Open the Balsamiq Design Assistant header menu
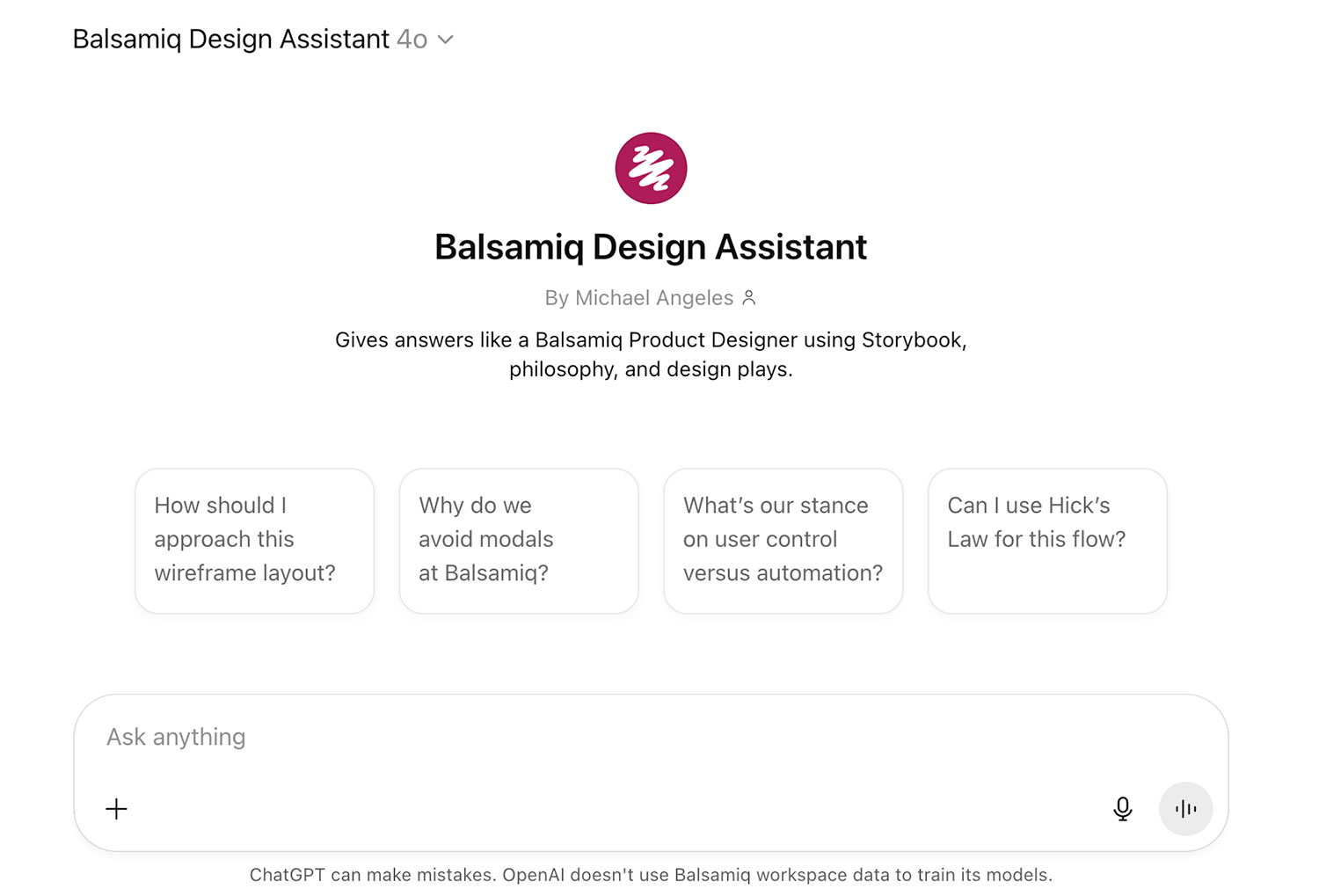This screenshot has height=896, width=1319. (230, 40)
